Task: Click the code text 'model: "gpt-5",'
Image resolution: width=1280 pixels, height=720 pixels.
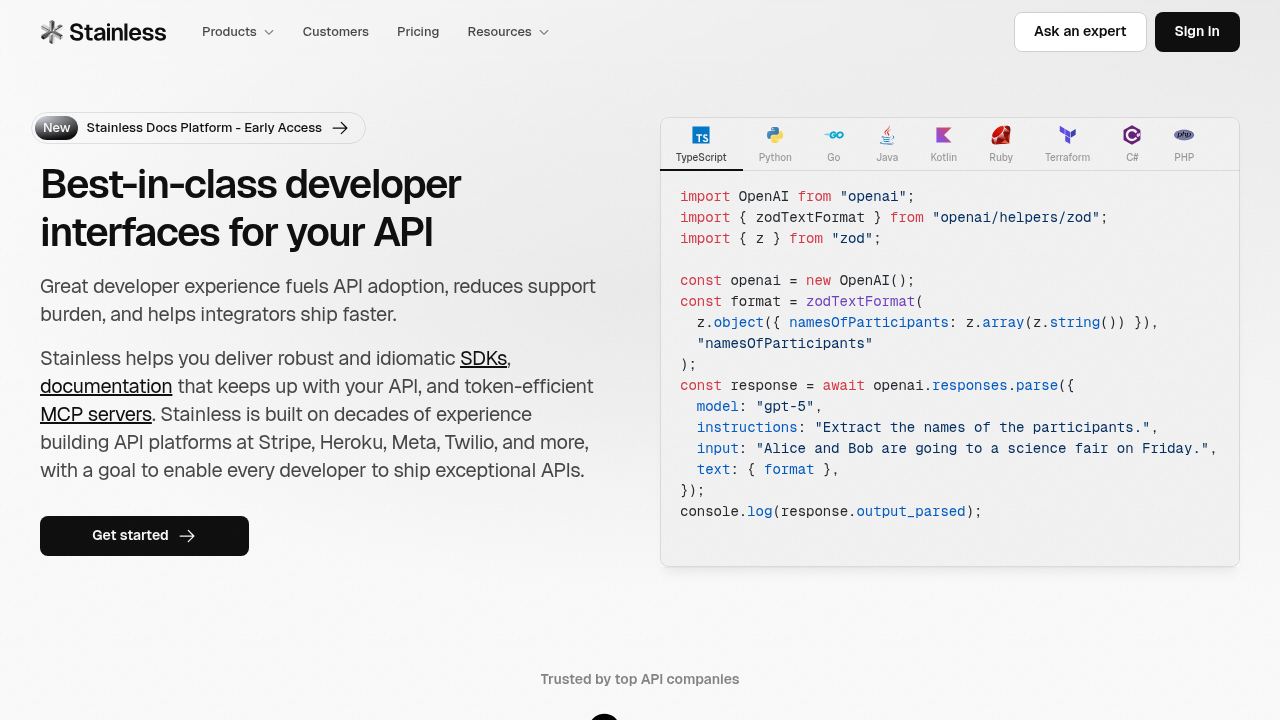Action: (759, 406)
